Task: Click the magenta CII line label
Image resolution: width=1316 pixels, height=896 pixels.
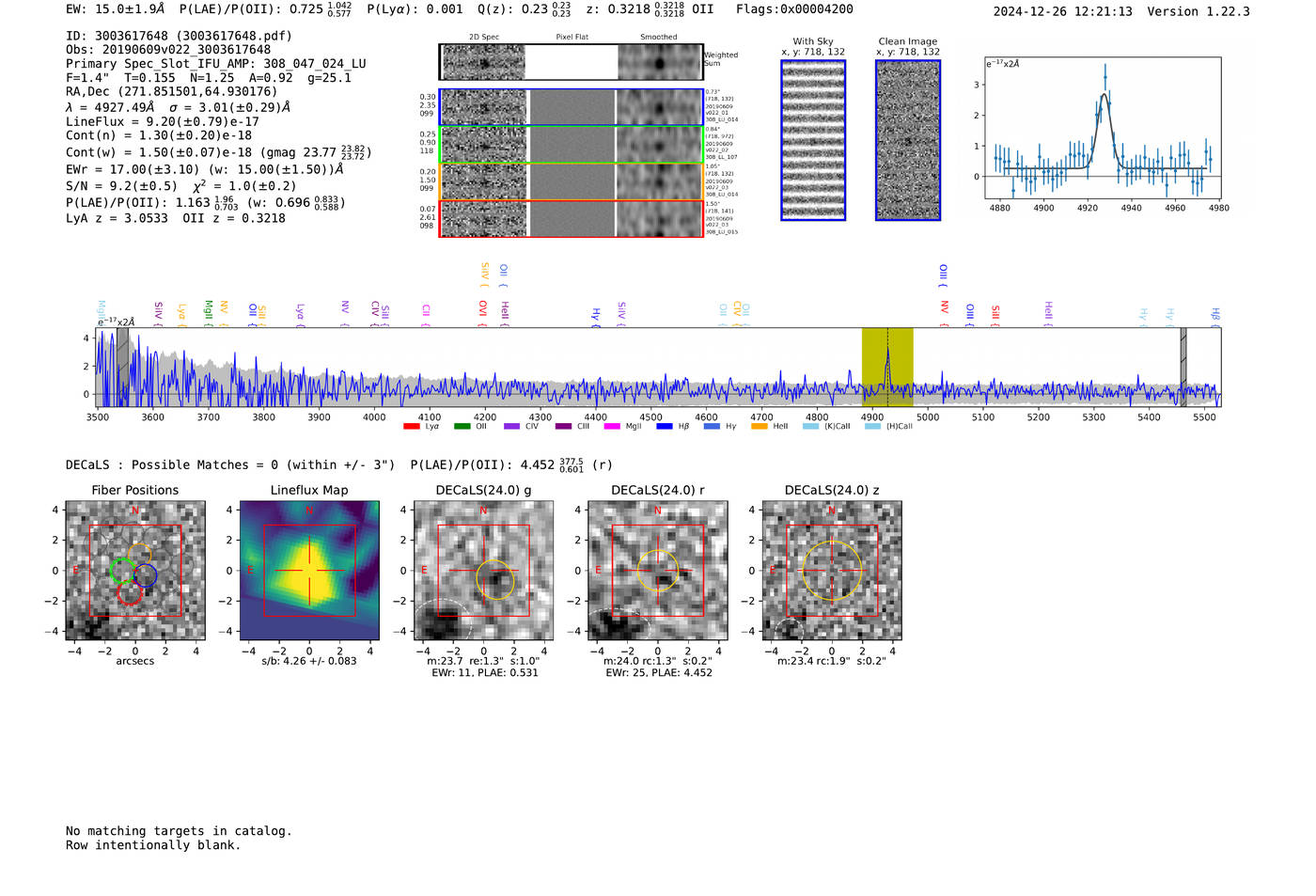Action: pos(426,314)
